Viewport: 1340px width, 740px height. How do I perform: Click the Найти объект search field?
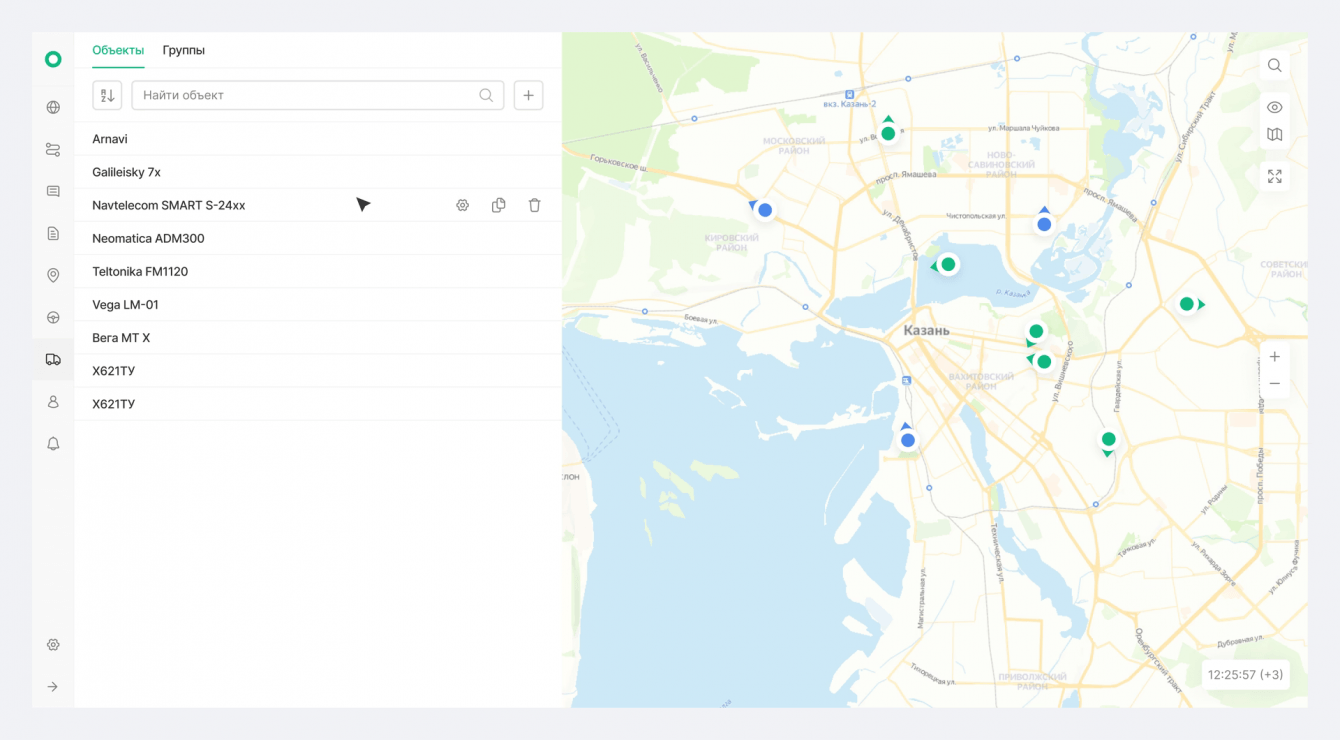pos(318,95)
